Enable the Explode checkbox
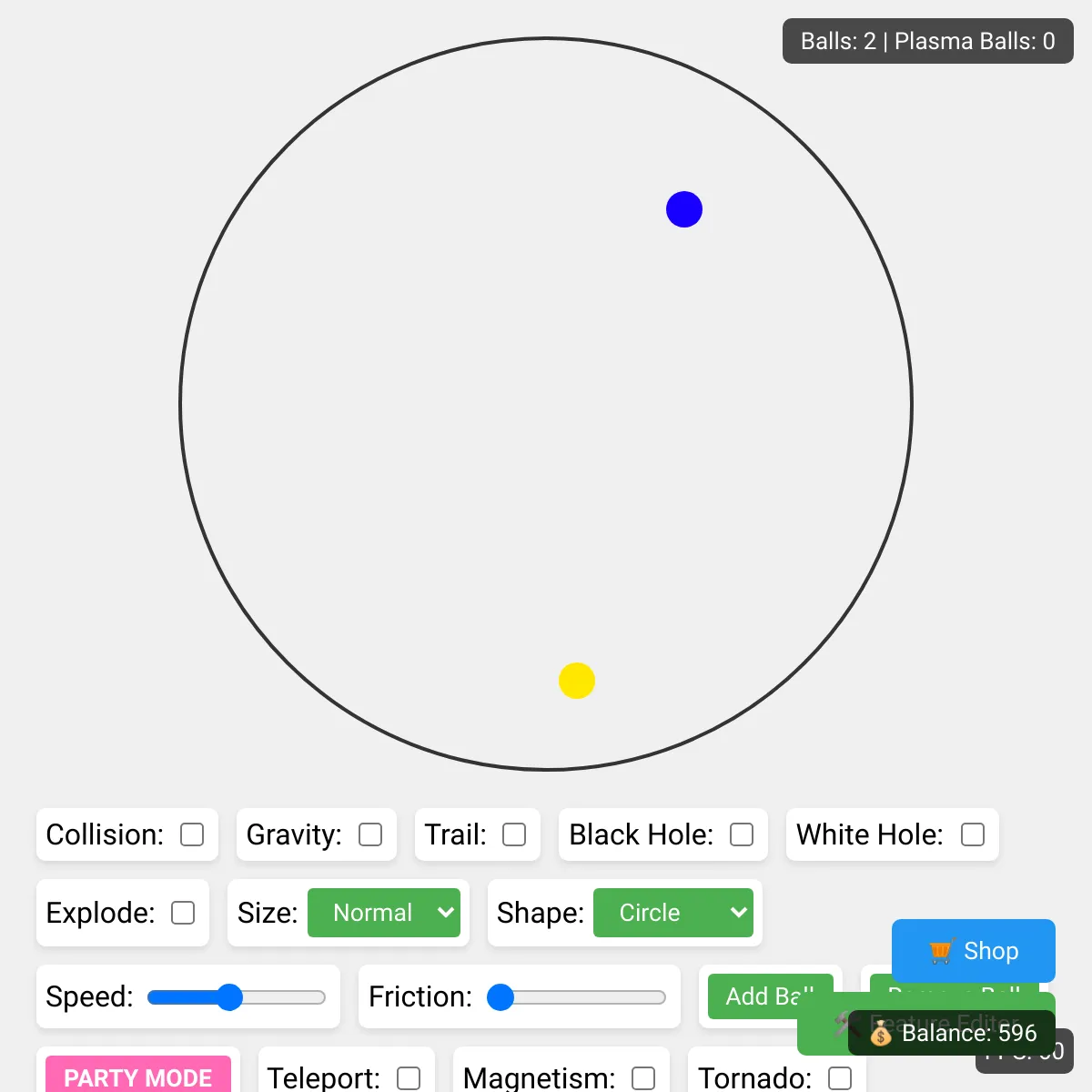 [x=183, y=913]
